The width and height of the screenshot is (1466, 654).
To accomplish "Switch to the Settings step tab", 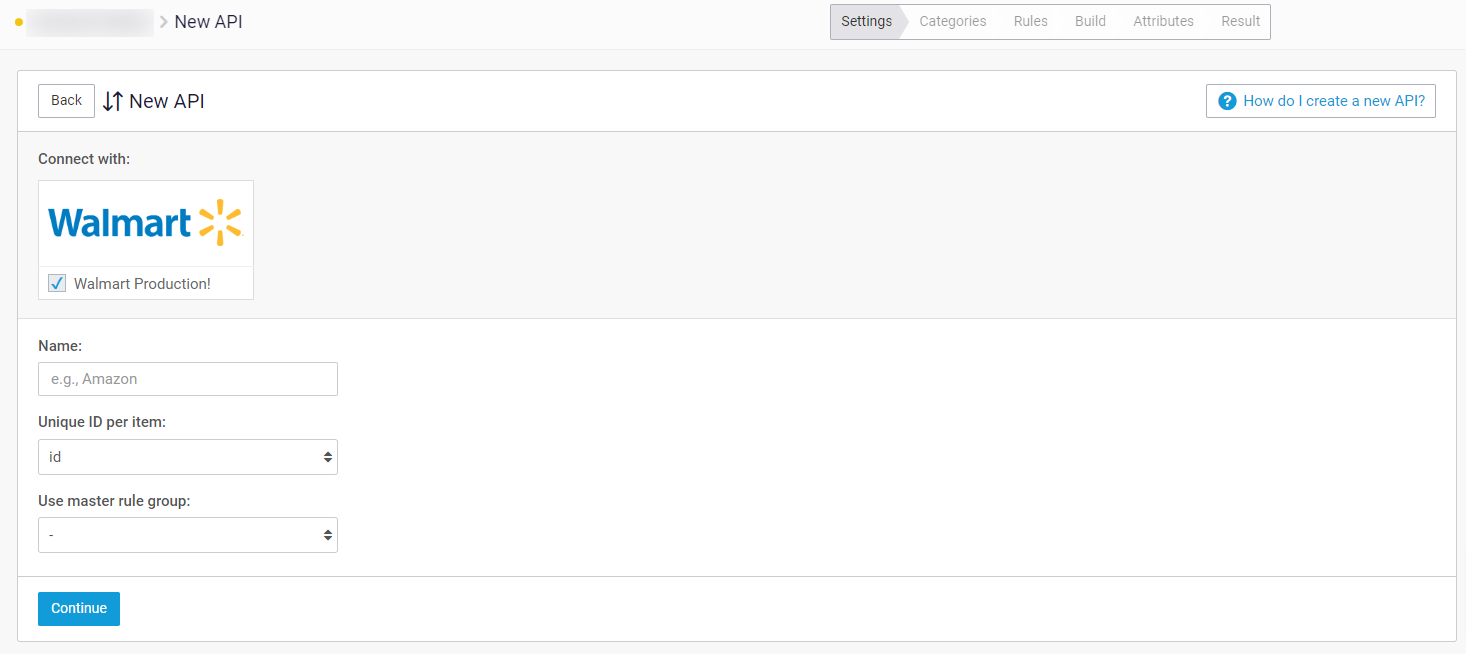I will pyautogui.click(x=866, y=21).
